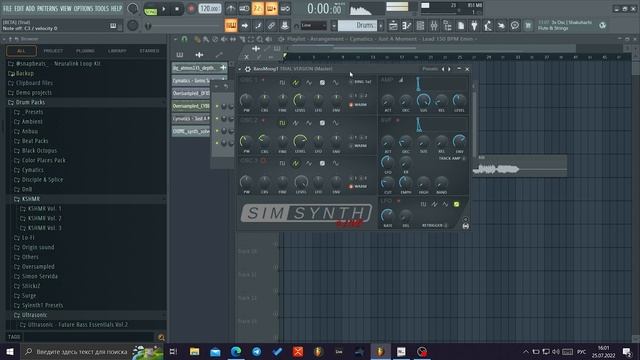This screenshot has height=360, width=640.
Task: Enable the OSC 3 power button
Action: click(x=263, y=161)
